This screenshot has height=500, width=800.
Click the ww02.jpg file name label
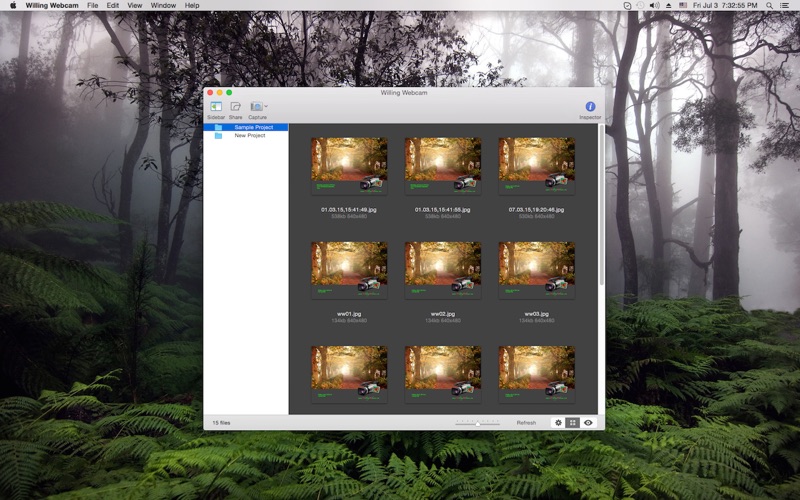click(443, 314)
